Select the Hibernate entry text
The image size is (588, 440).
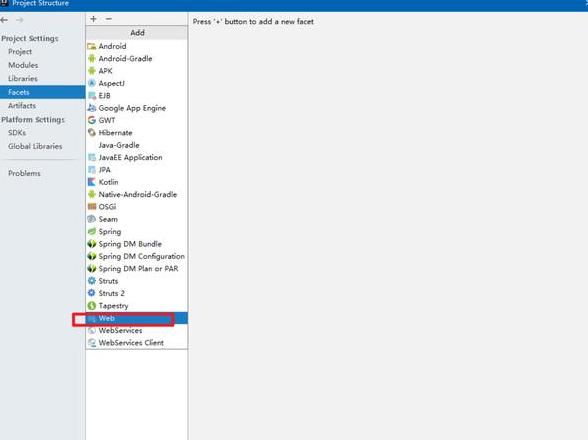pos(115,132)
